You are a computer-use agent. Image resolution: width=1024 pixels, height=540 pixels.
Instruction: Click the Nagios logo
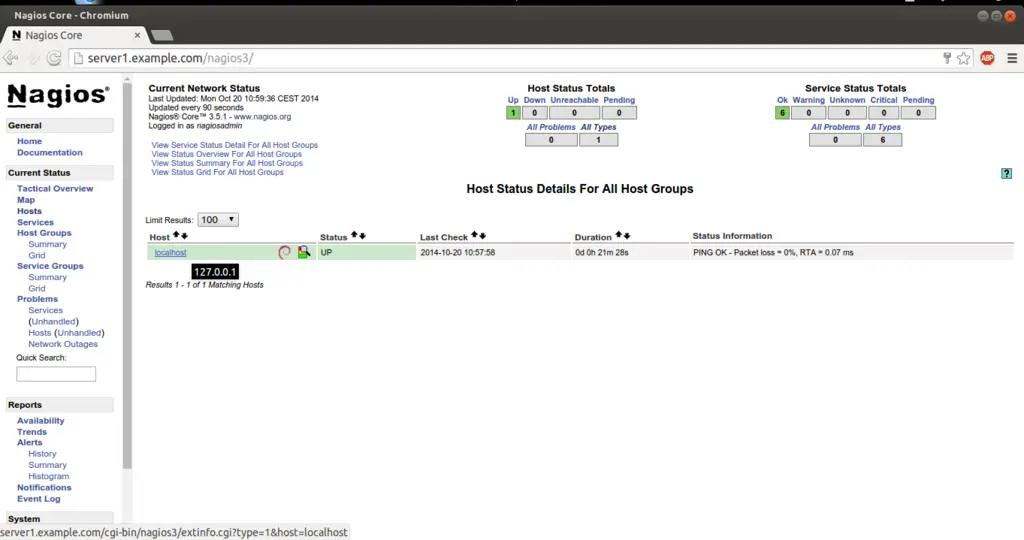click(x=58, y=95)
